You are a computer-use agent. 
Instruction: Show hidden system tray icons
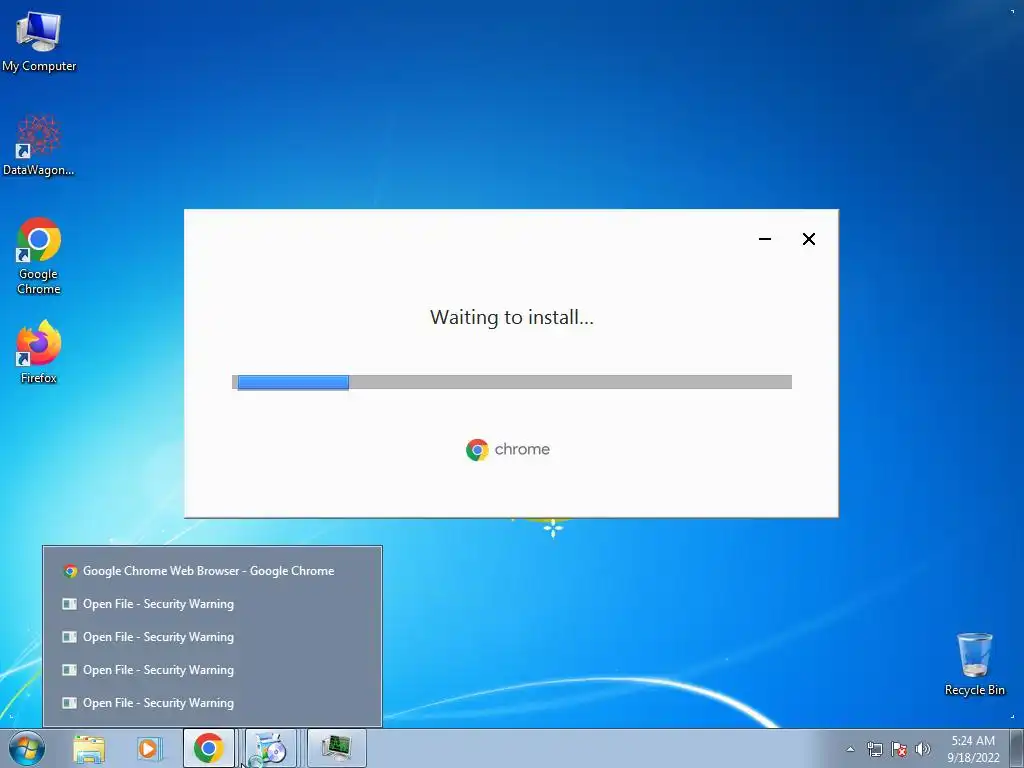point(850,749)
